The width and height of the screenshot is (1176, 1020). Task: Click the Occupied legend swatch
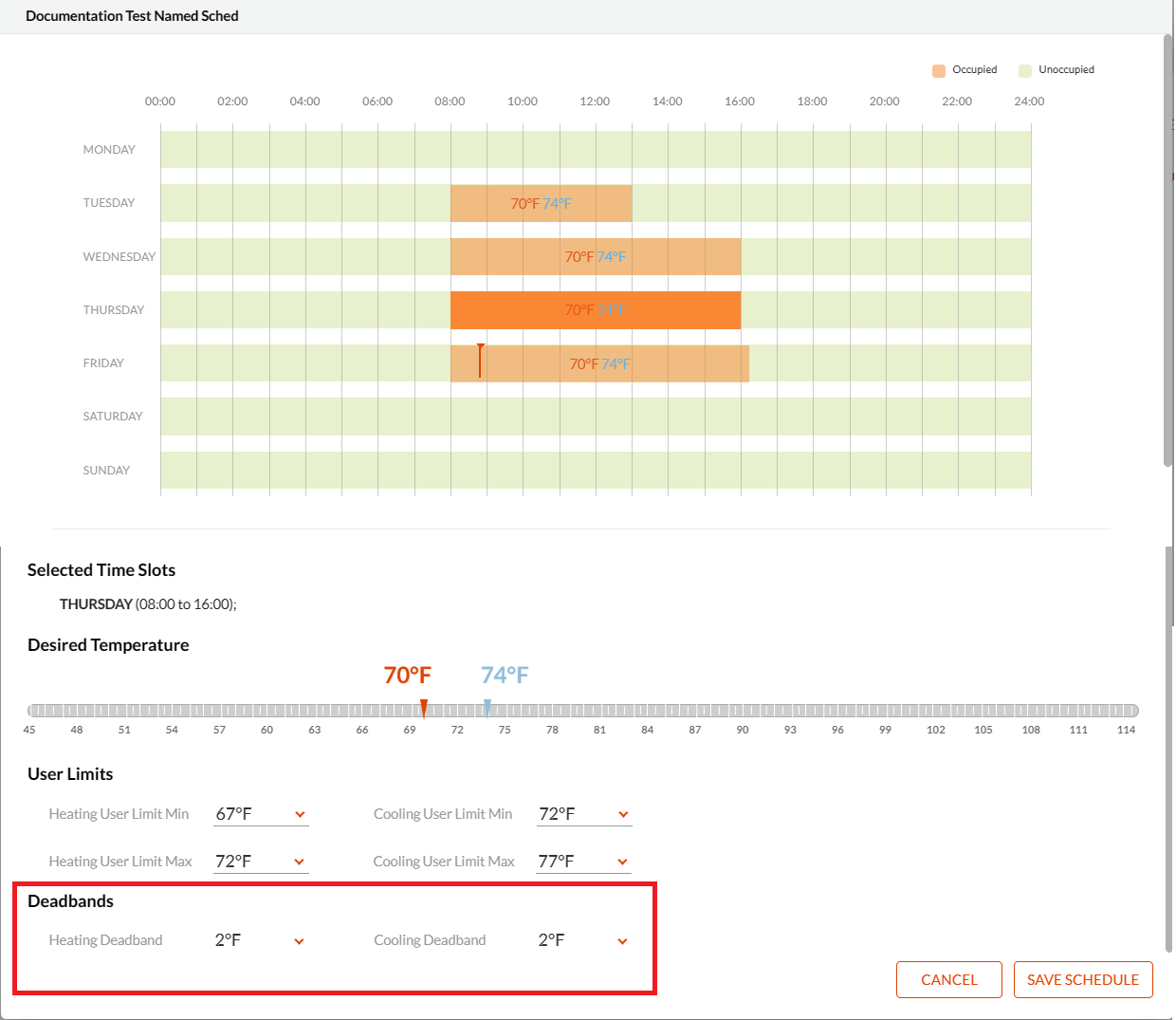[x=939, y=69]
